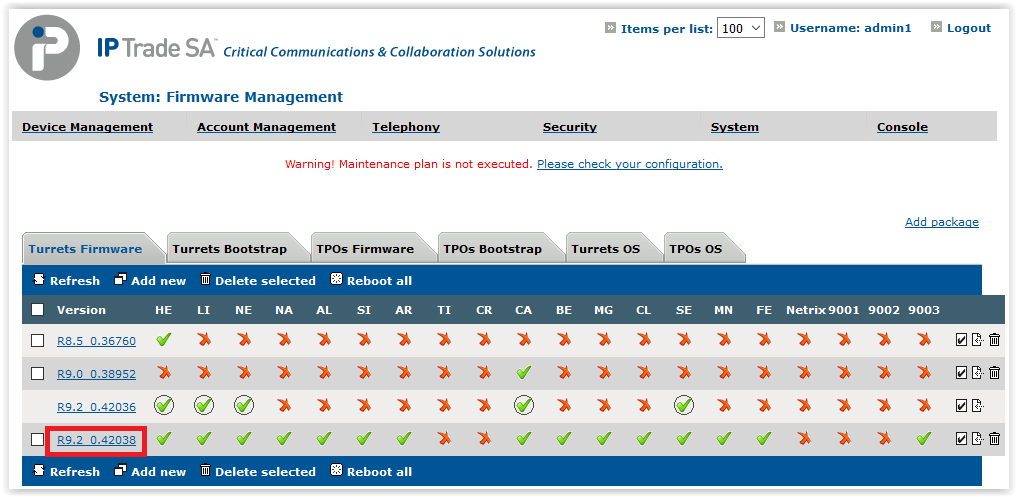
Task: Tick the checkbox for R8.5_0.36760
Action: [38, 341]
